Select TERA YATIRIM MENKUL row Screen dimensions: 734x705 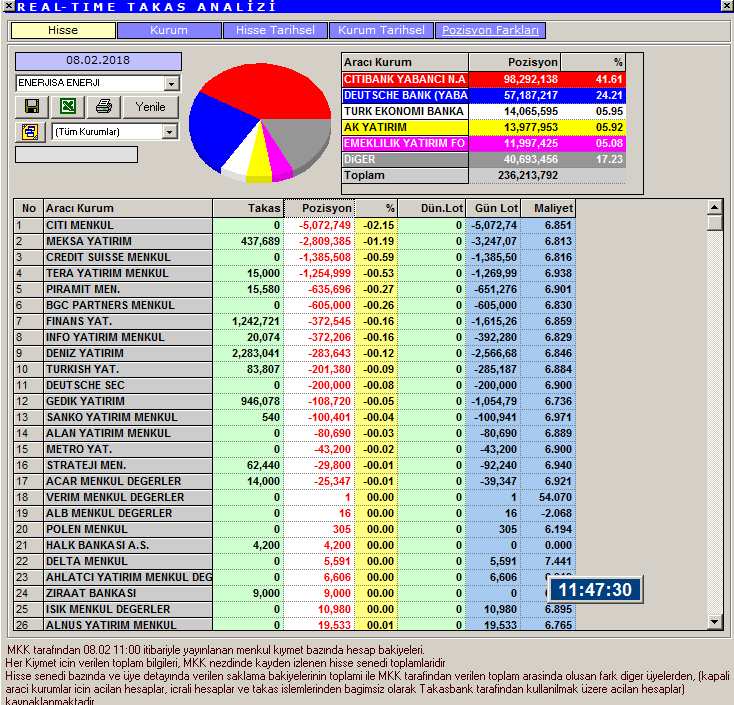click(295, 273)
